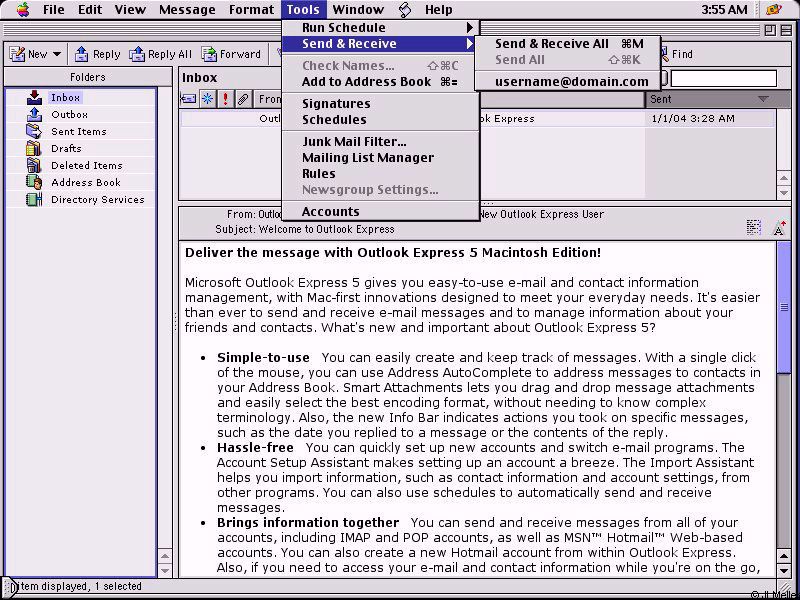Click the window zoom box icon
Viewport: 800px width, 600px height.
coord(770,31)
